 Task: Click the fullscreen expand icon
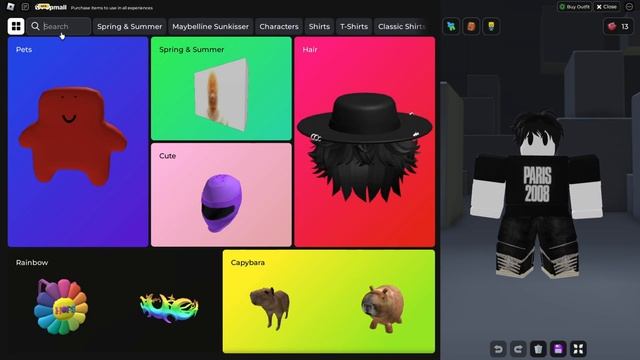tap(578, 349)
